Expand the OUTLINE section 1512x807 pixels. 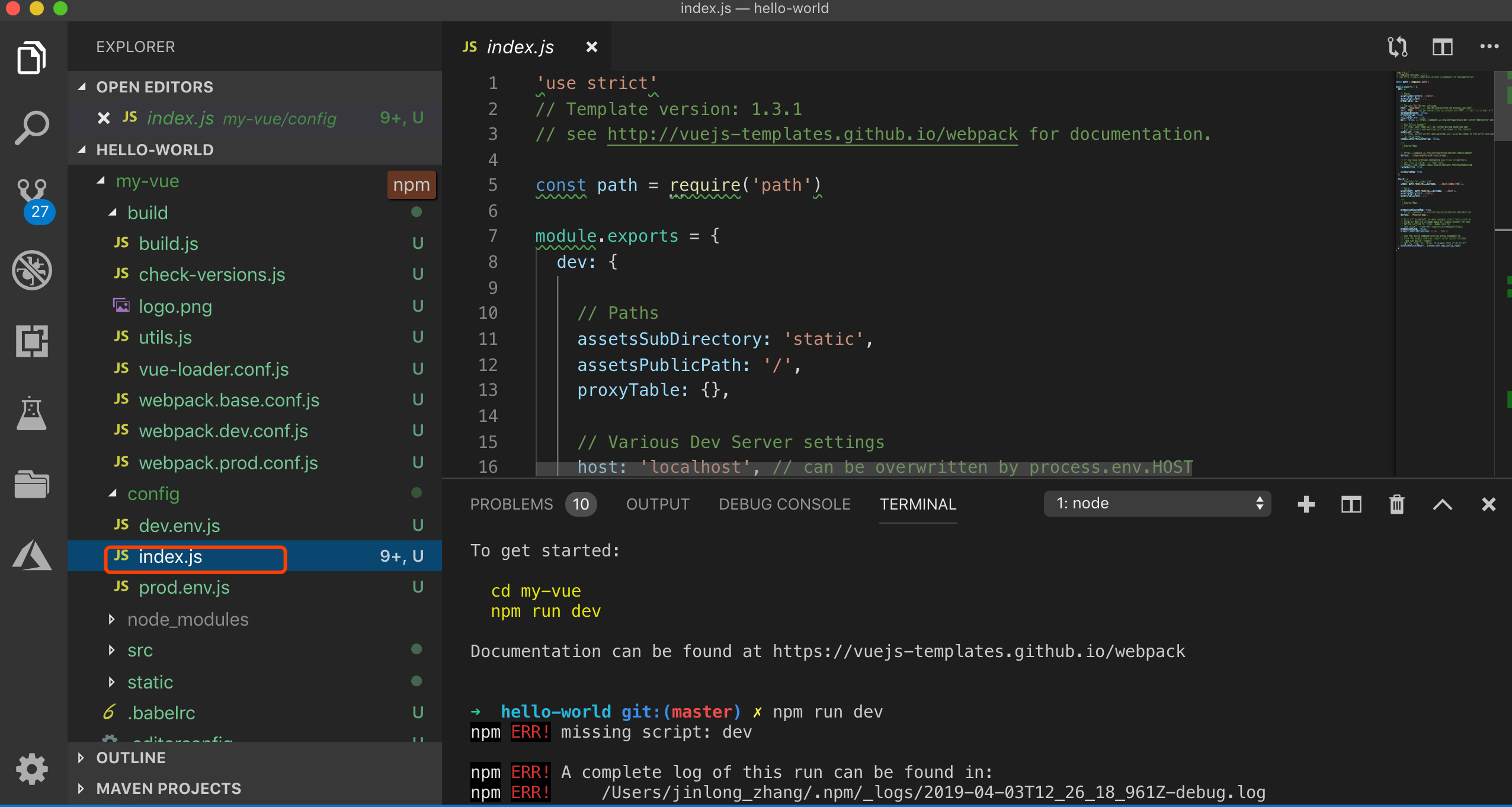tap(130, 758)
